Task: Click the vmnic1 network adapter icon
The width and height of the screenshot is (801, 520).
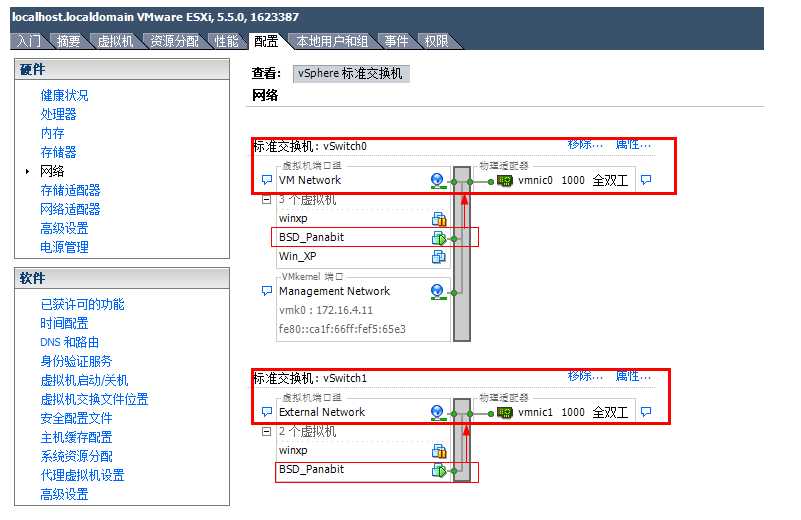Action: [505, 412]
